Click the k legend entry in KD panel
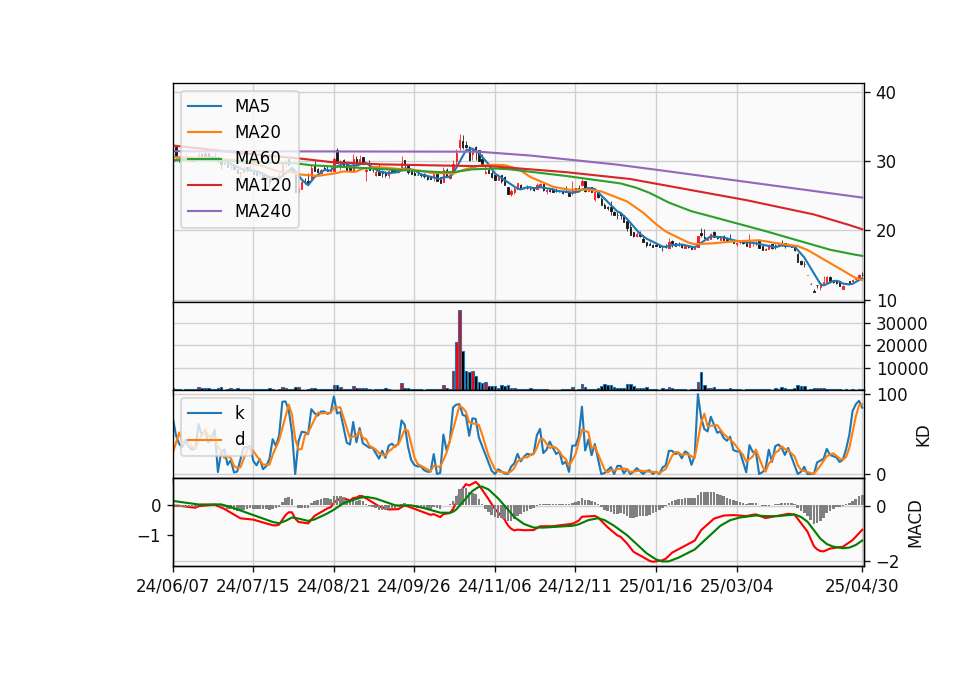 (239, 413)
